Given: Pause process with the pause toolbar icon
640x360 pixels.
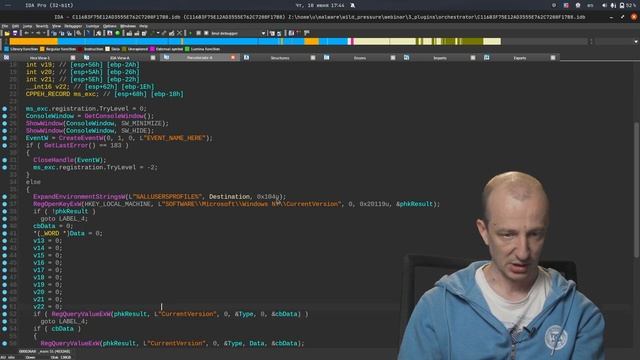Looking at the screenshot, I should tap(198, 33).
